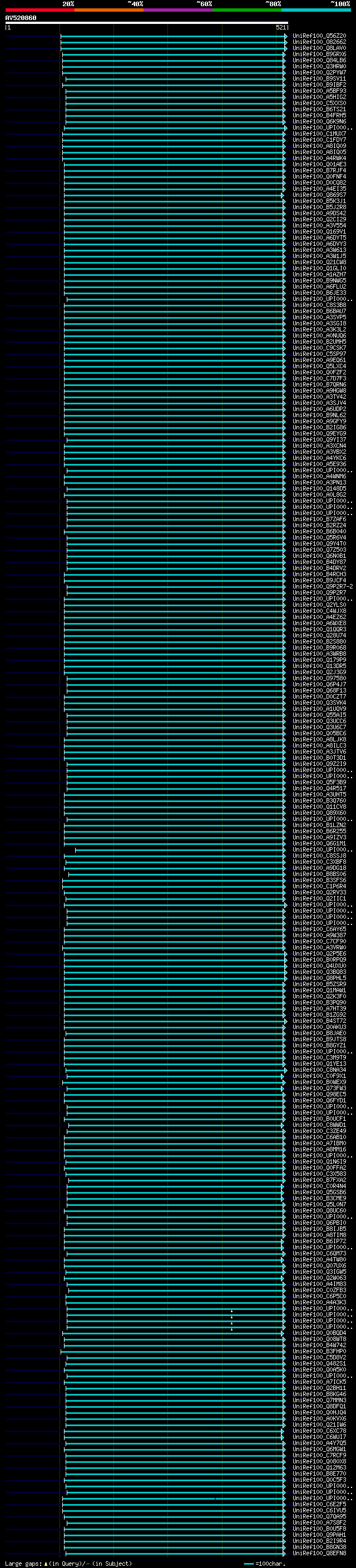Open hit UniRef100_Q56ZZ0
356x1568 pixels.
coord(319,36)
